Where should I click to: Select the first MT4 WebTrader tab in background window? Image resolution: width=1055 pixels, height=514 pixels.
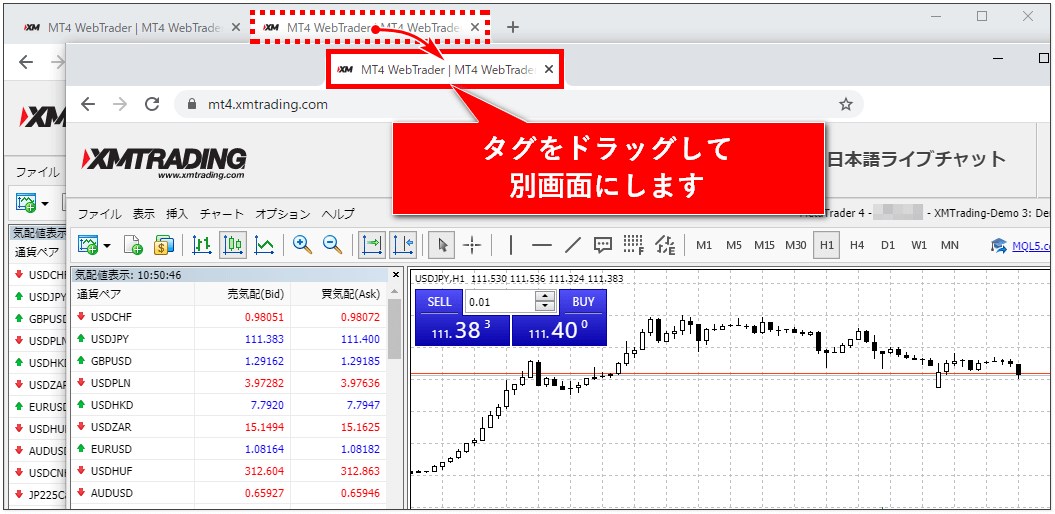coord(131,28)
